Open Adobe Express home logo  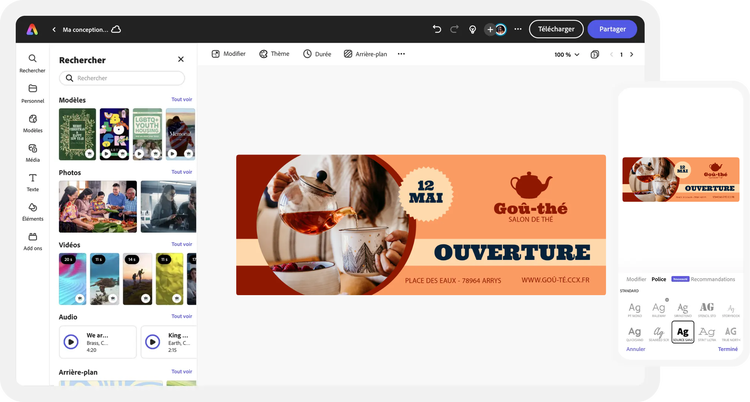point(32,29)
